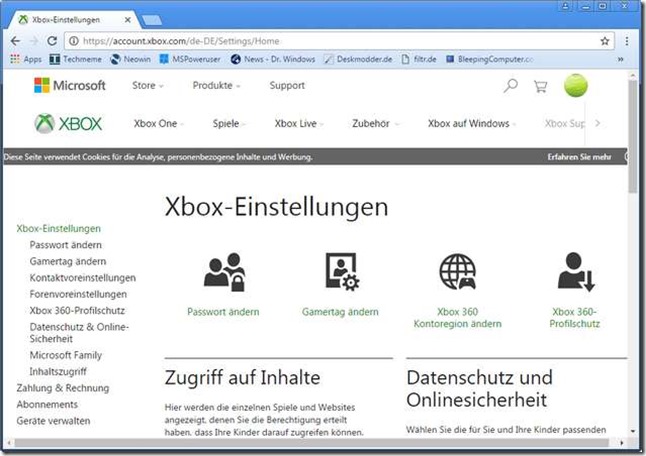This screenshot has height=456, width=646.
Task: Click green Xbox 360-Profilschutz link under icon
Action: (x=575, y=318)
